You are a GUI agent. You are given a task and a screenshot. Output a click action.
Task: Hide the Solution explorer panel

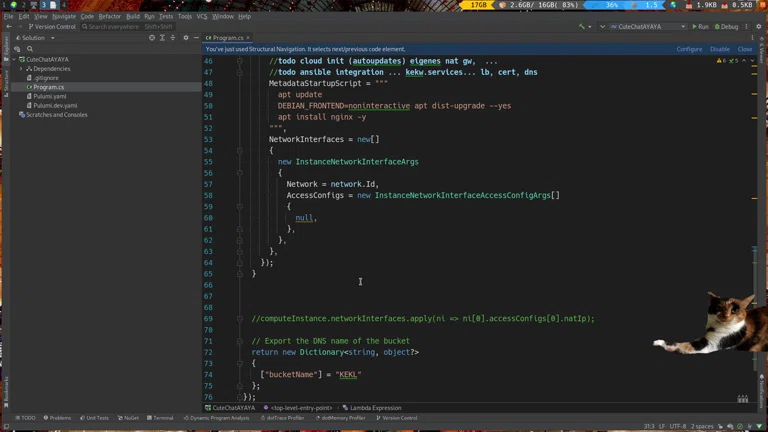coord(196,38)
